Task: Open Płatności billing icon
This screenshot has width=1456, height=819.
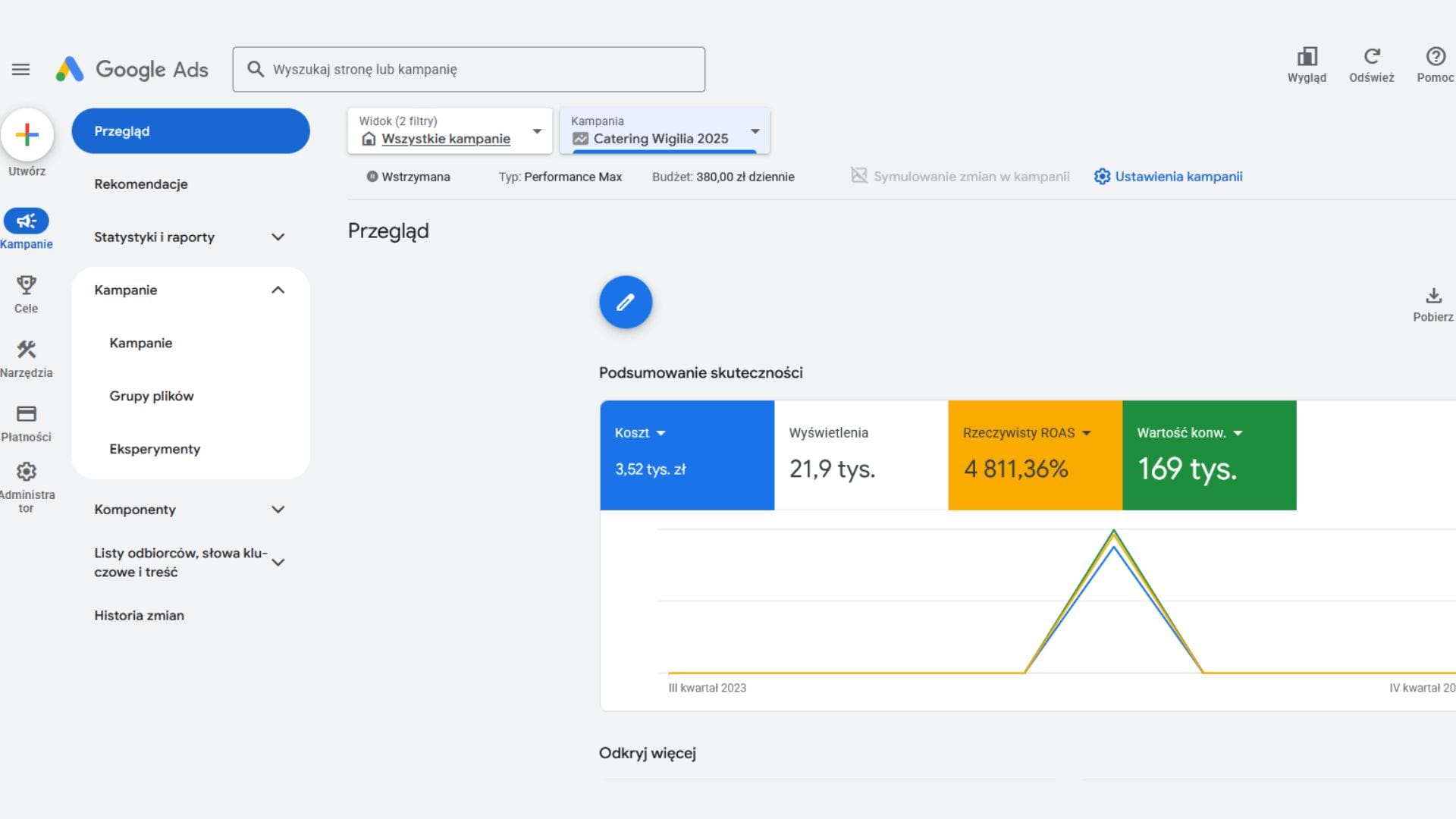Action: [x=26, y=414]
